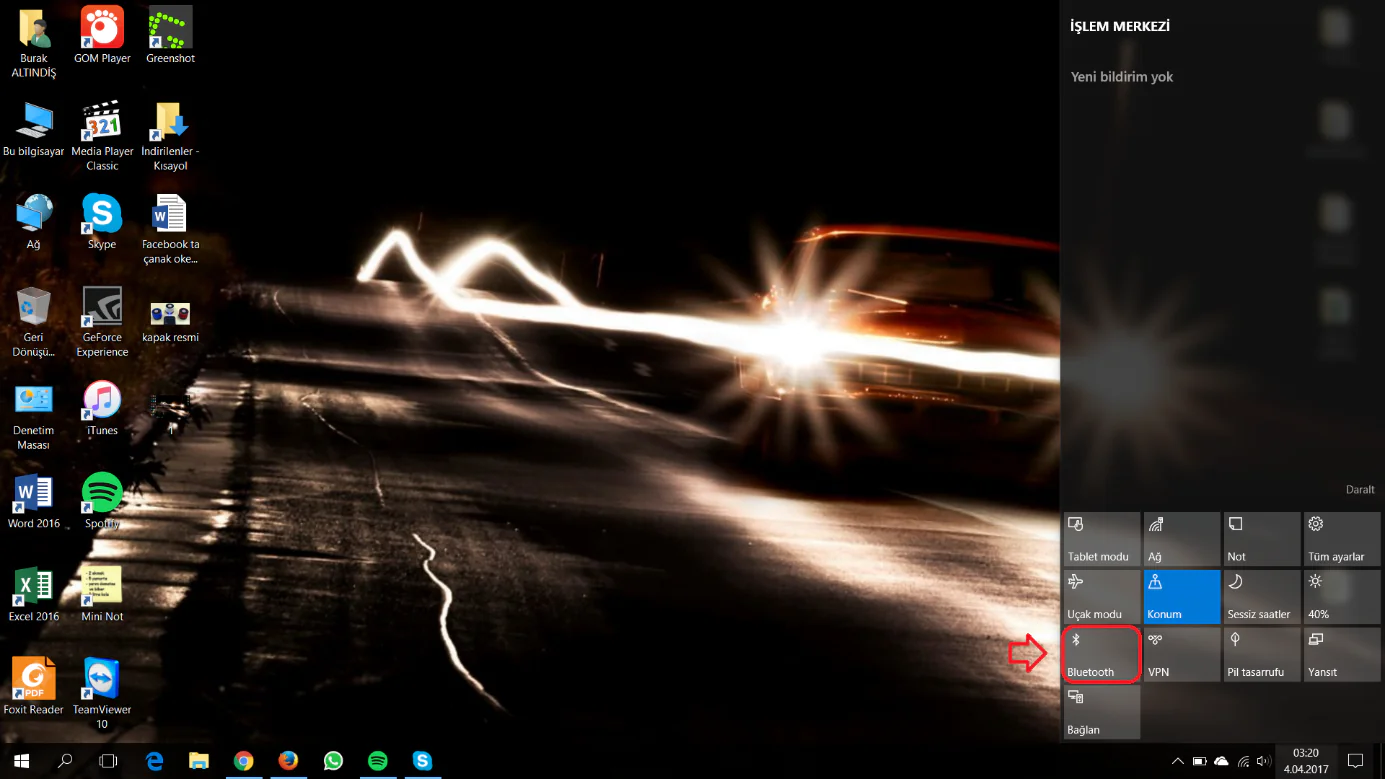This screenshot has height=779, width=1385.
Task: Open Tüm ayarlar settings tile
Action: [x=1342, y=539]
